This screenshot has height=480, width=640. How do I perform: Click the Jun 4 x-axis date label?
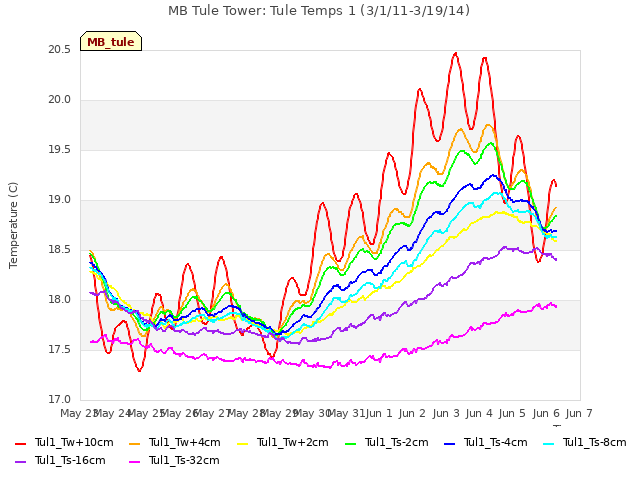(x=479, y=413)
